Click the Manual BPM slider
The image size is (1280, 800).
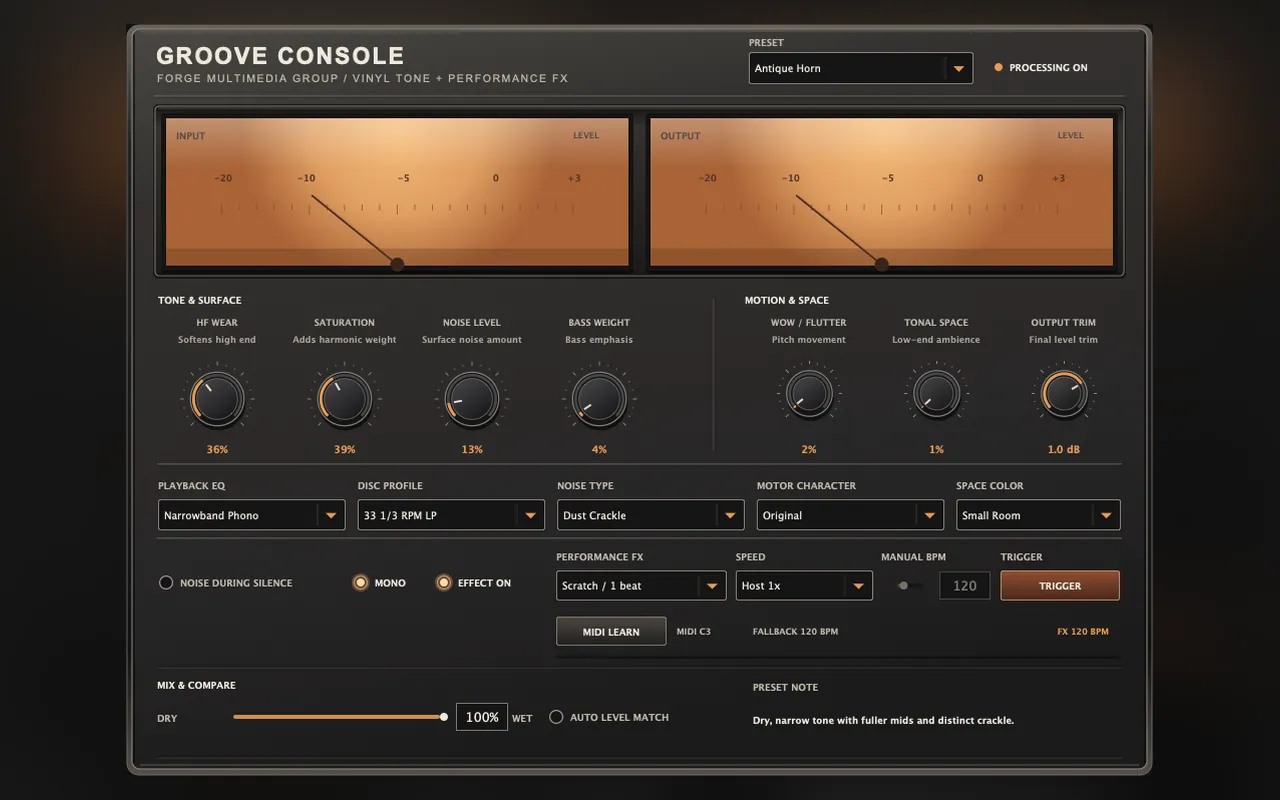click(909, 585)
